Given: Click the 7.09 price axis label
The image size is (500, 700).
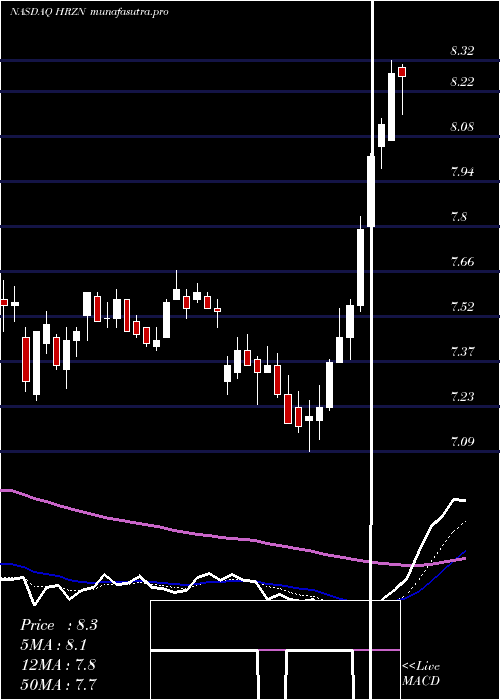Looking at the screenshot, I should [462, 442].
